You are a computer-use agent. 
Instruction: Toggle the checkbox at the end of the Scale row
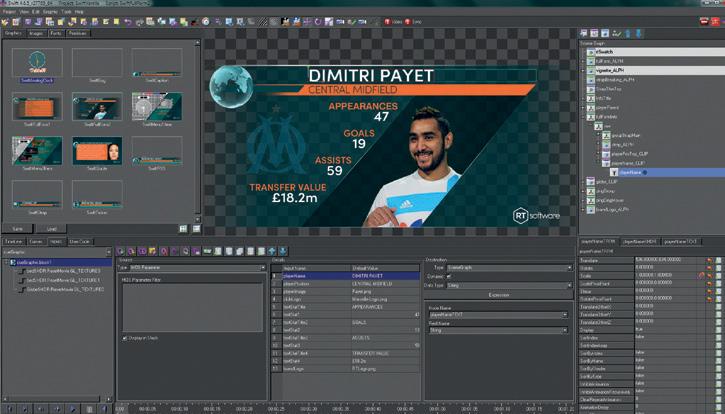(719, 276)
